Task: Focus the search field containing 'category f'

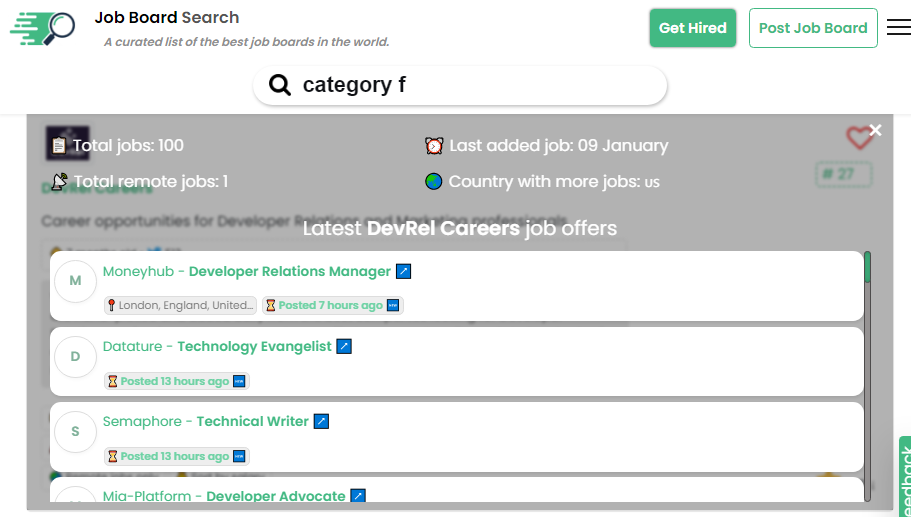Action: tap(470, 85)
